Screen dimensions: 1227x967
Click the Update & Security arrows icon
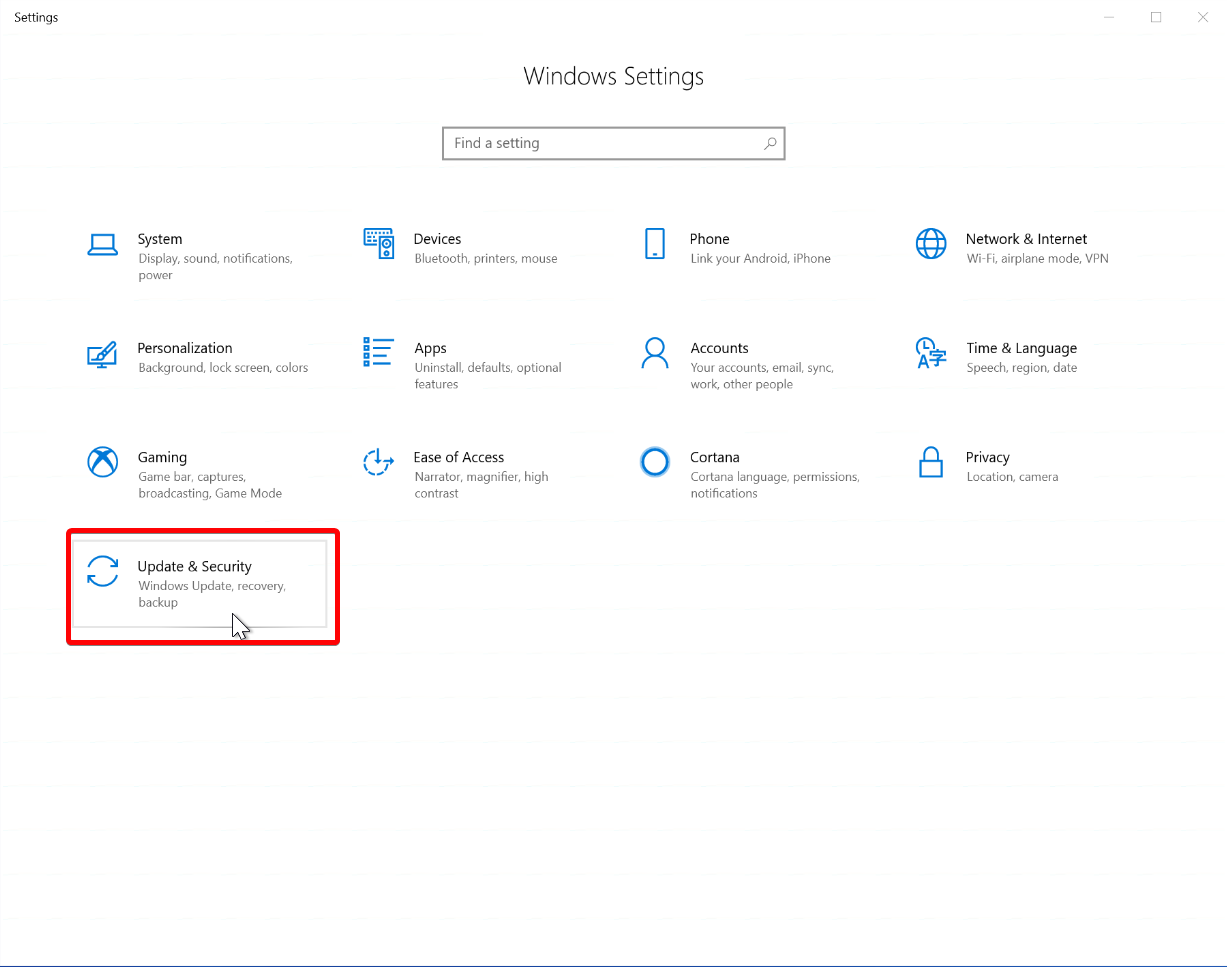(102, 571)
